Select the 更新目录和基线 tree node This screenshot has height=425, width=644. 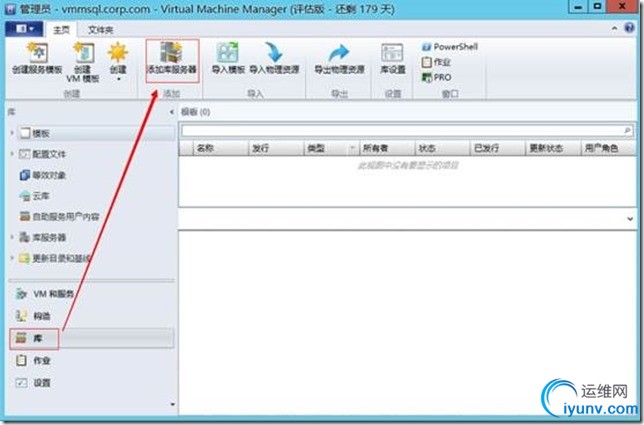tap(55, 258)
